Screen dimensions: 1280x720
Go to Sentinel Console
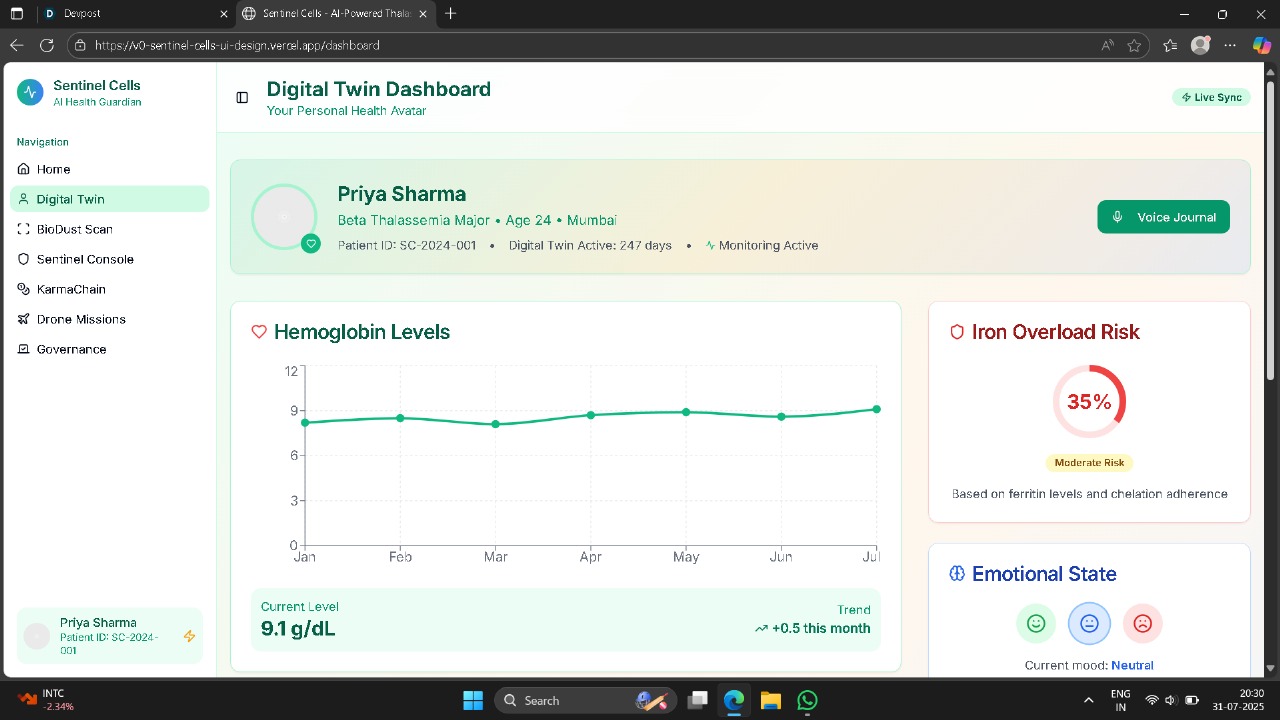click(x=110, y=259)
